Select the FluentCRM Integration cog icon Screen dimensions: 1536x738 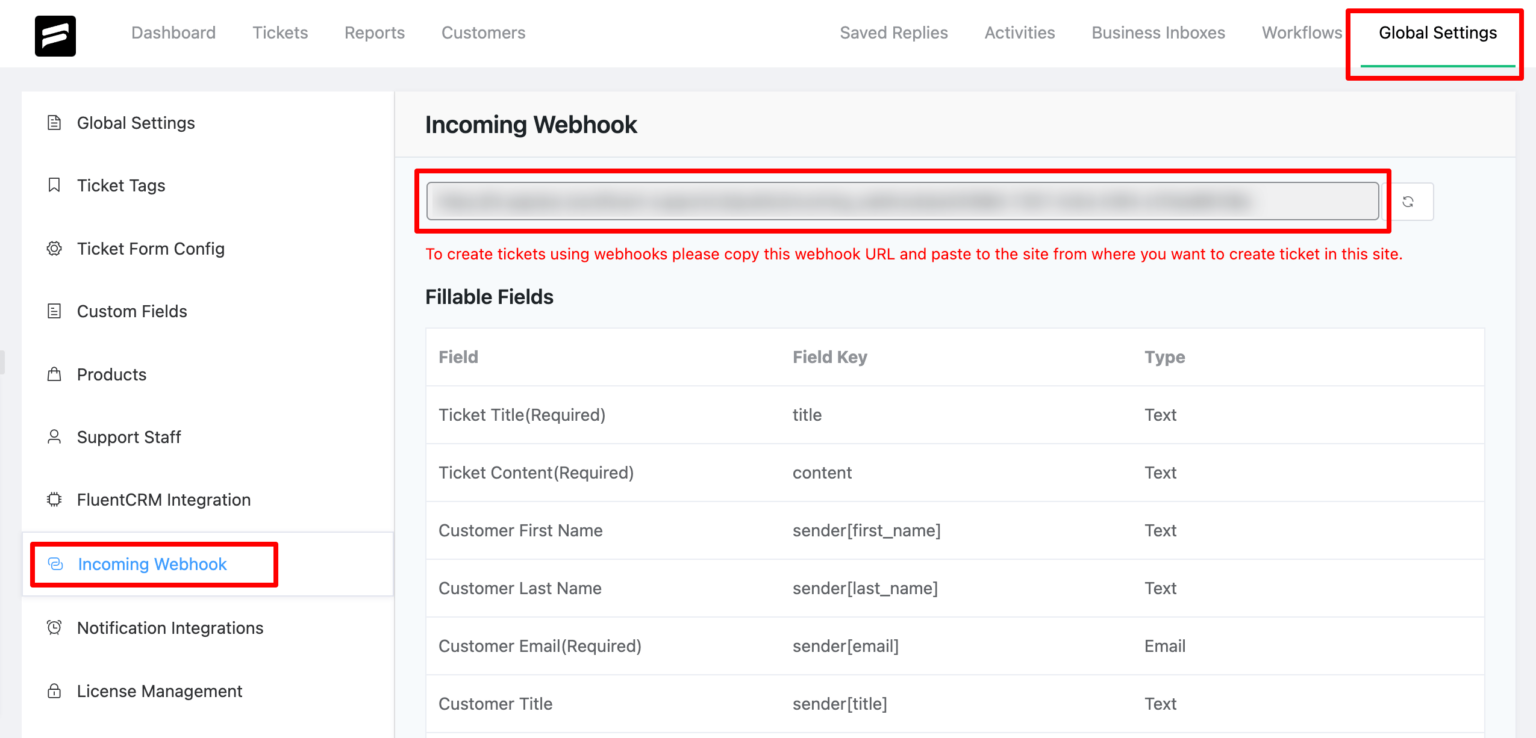[54, 499]
